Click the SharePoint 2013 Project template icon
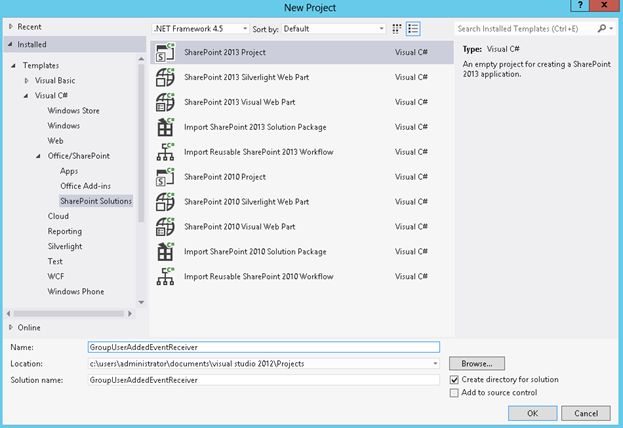 tap(165, 52)
